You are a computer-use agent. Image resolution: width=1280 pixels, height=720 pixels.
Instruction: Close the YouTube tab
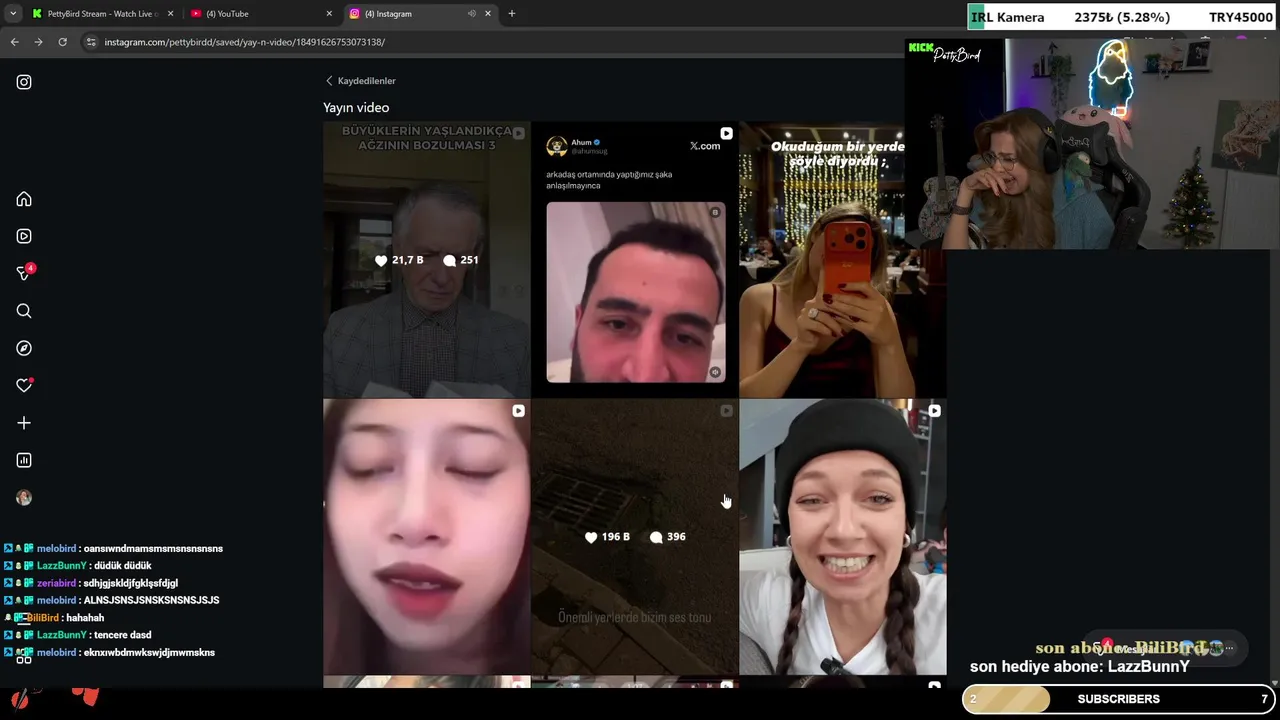point(329,14)
